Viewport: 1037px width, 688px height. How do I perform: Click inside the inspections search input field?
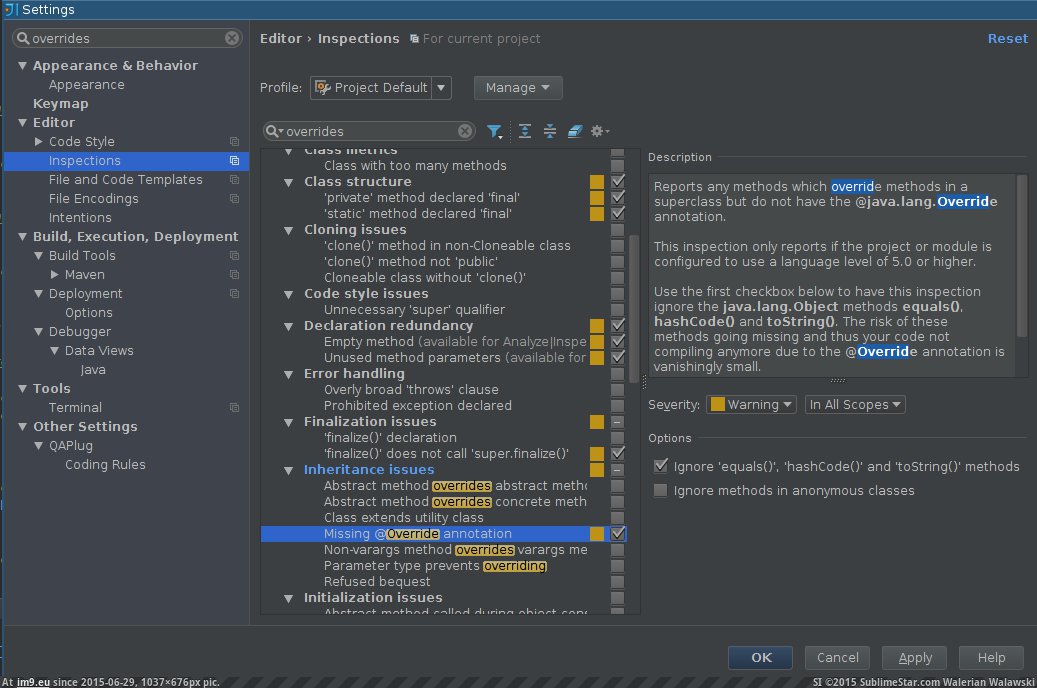370,131
